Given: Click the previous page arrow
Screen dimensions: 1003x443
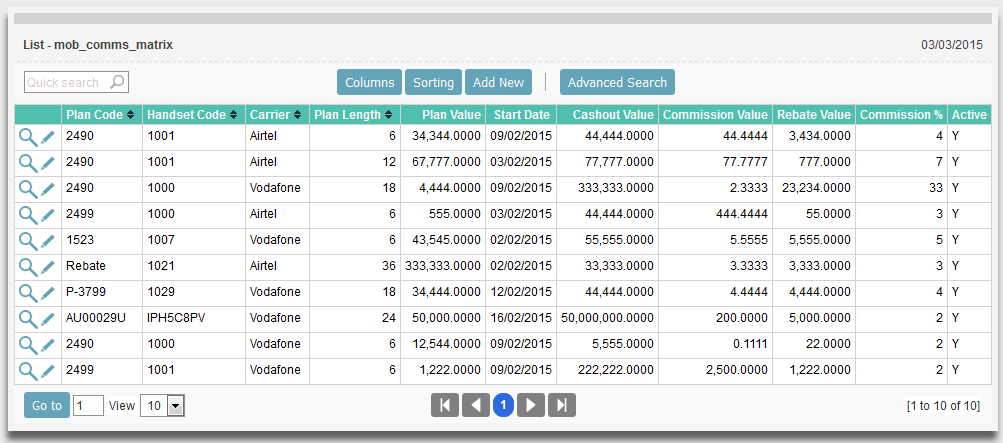Looking at the screenshot, I should (475, 405).
